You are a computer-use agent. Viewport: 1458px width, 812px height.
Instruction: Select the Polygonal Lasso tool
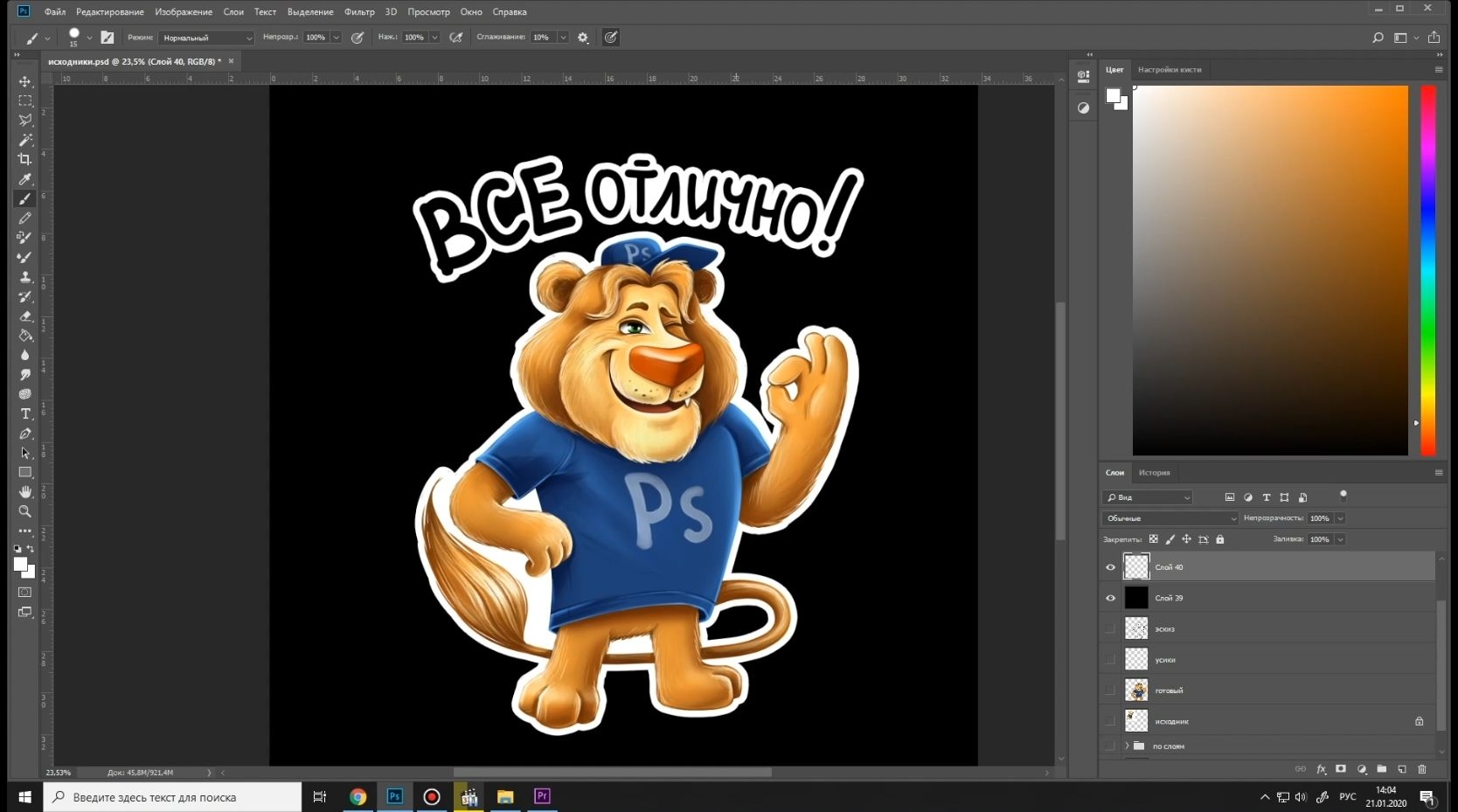[x=24, y=120]
